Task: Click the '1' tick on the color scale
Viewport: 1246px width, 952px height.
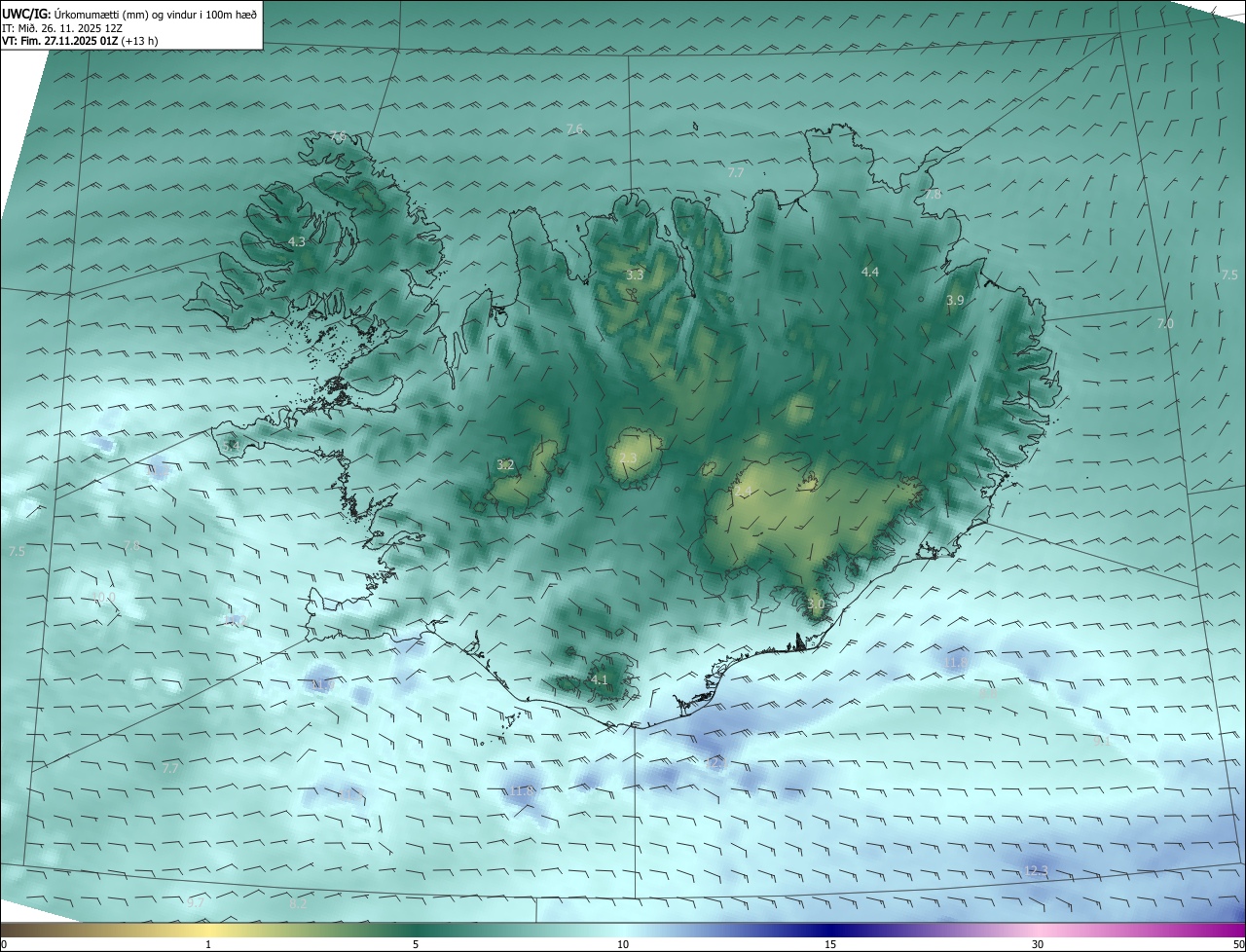Action: pos(208,944)
